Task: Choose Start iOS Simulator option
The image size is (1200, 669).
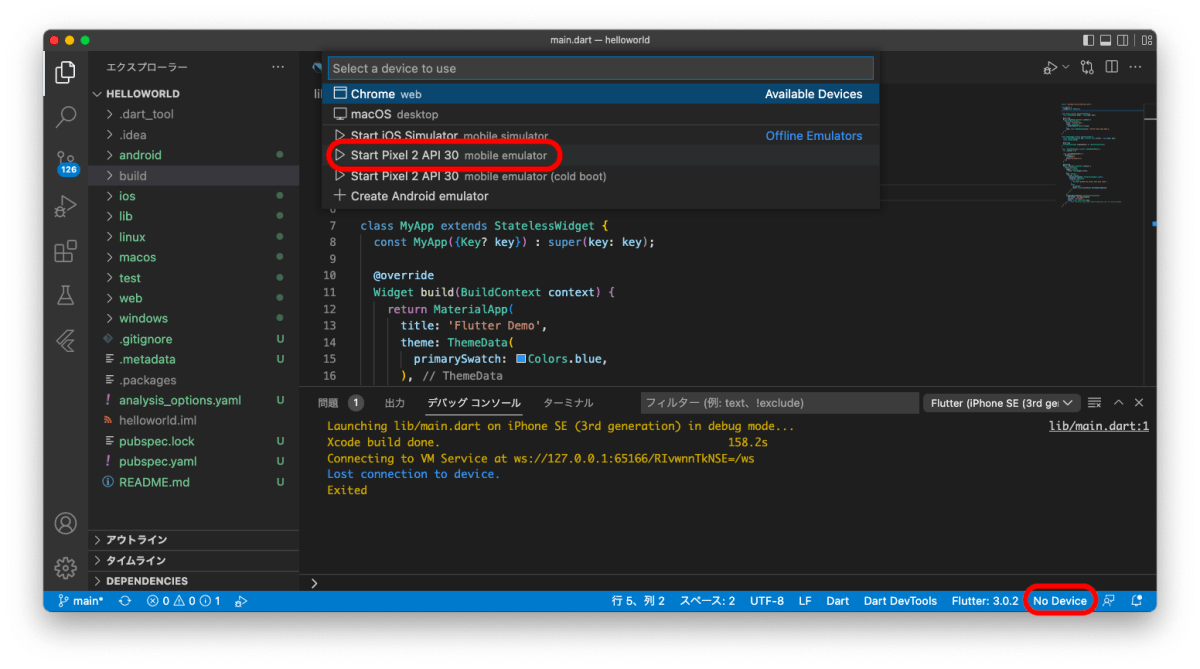Action: 601,135
